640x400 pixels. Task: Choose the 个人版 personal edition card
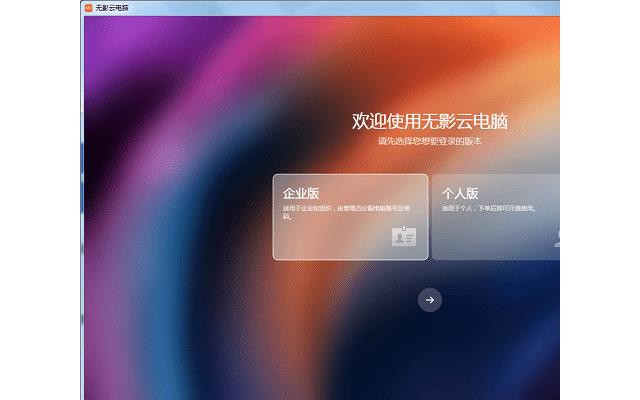pyautogui.click(x=496, y=217)
